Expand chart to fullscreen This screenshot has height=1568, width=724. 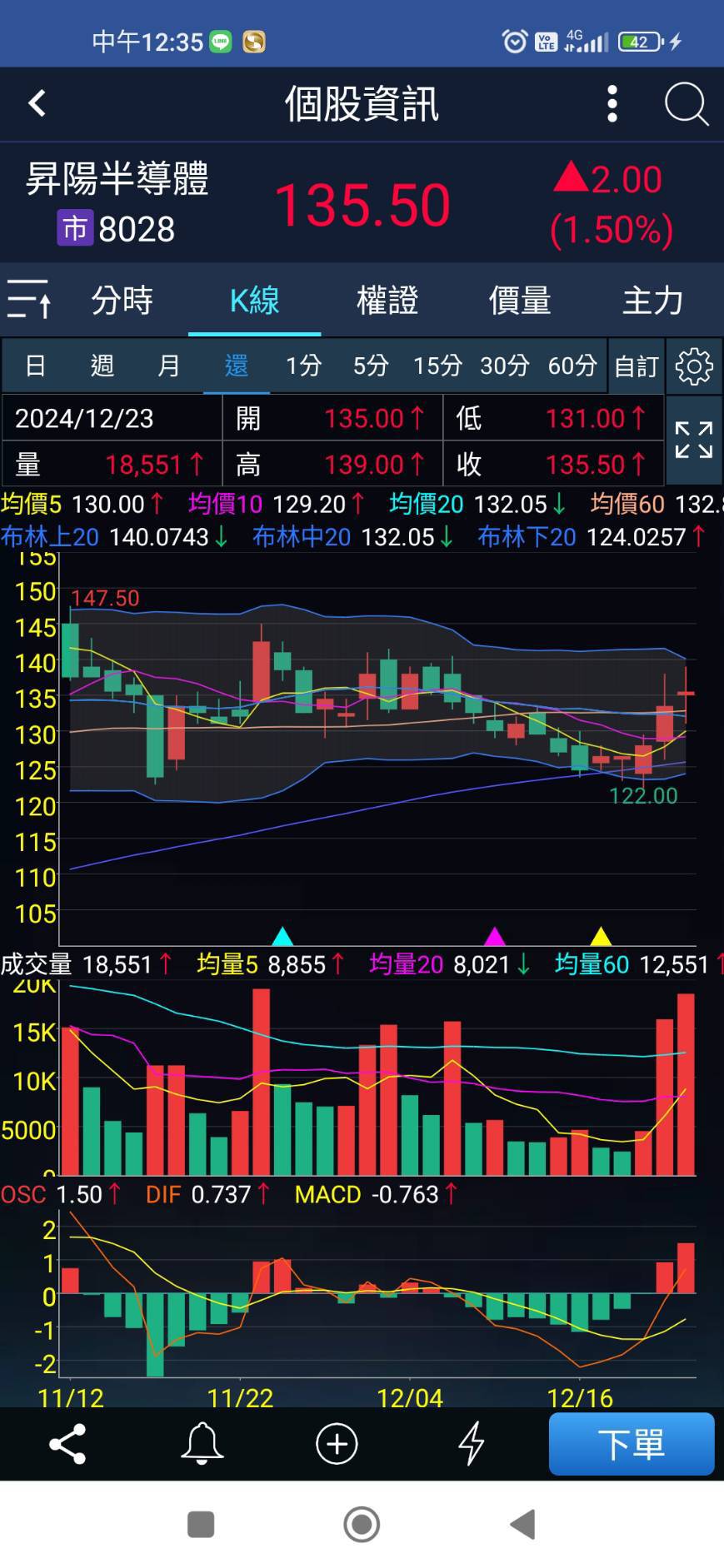coord(693,441)
